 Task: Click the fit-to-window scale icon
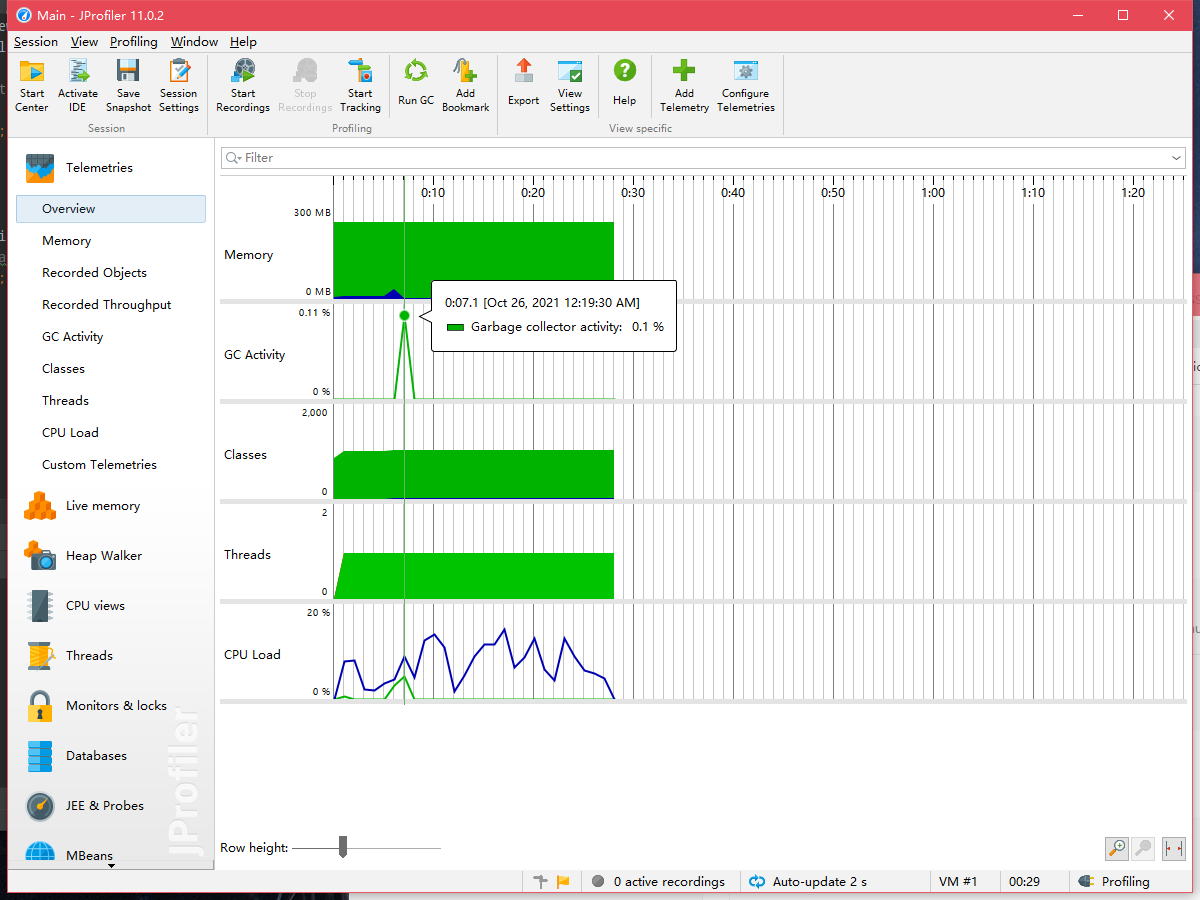click(1173, 848)
